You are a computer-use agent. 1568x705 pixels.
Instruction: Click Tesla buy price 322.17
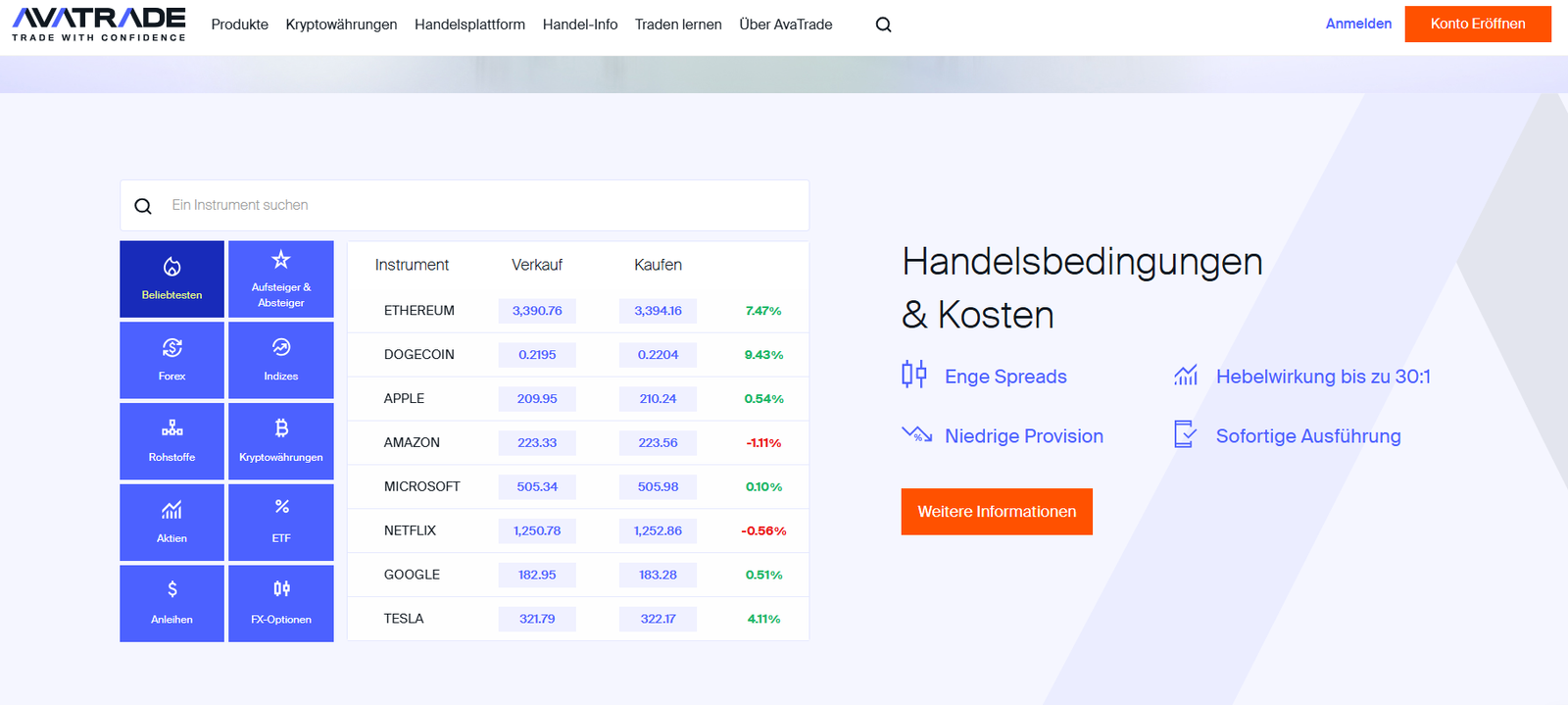pos(658,620)
